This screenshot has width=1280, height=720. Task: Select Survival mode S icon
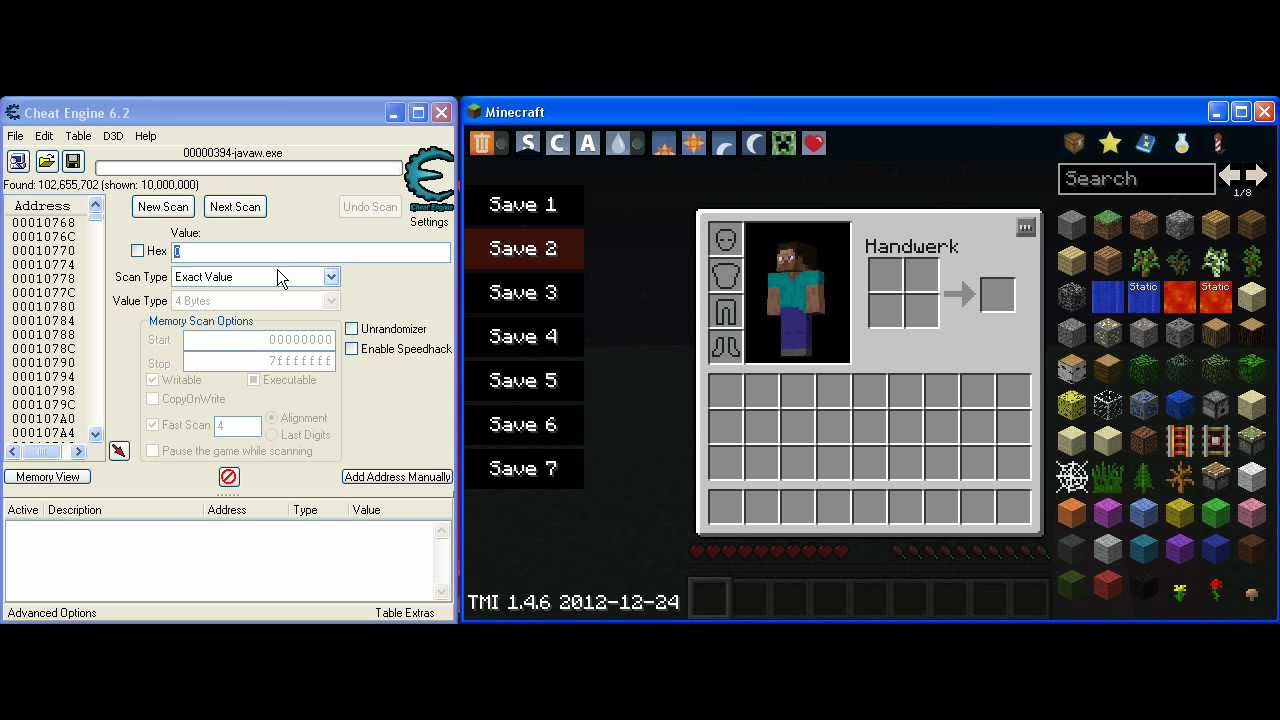point(528,143)
